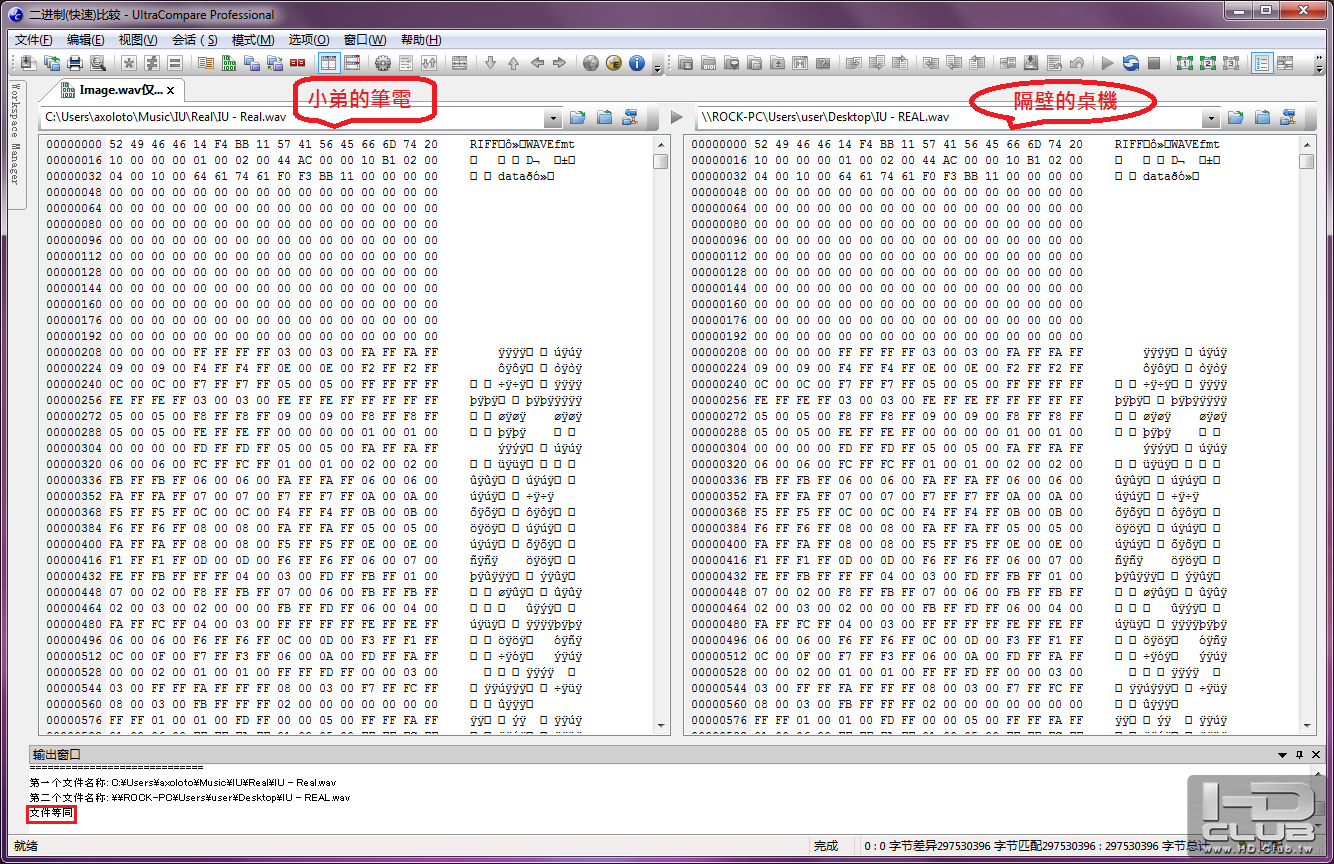
Task: Click the folder icon right of left path dropdown
Action: click(578, 118)
